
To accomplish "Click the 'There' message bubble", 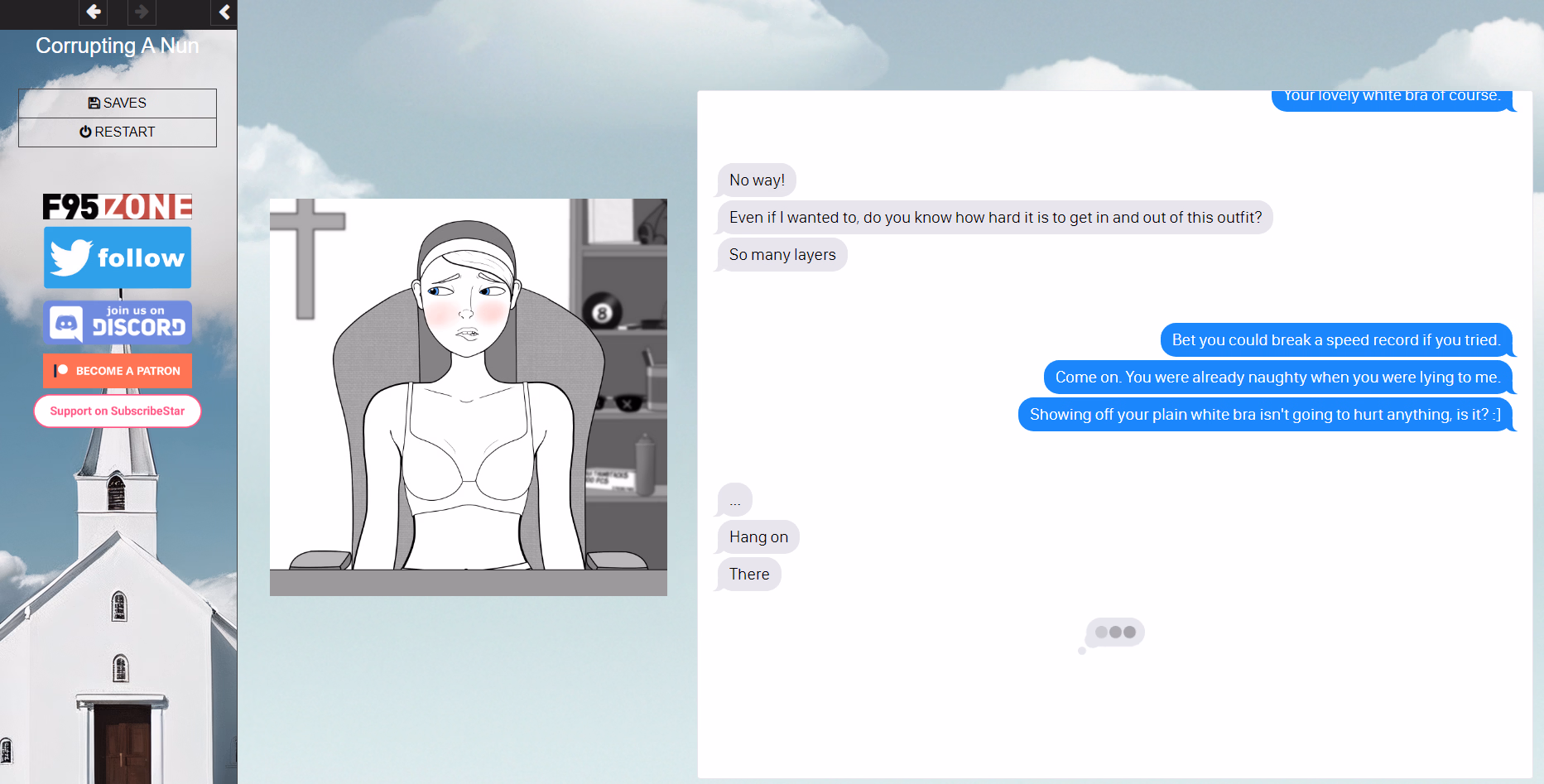I will [x=749, y=575].
